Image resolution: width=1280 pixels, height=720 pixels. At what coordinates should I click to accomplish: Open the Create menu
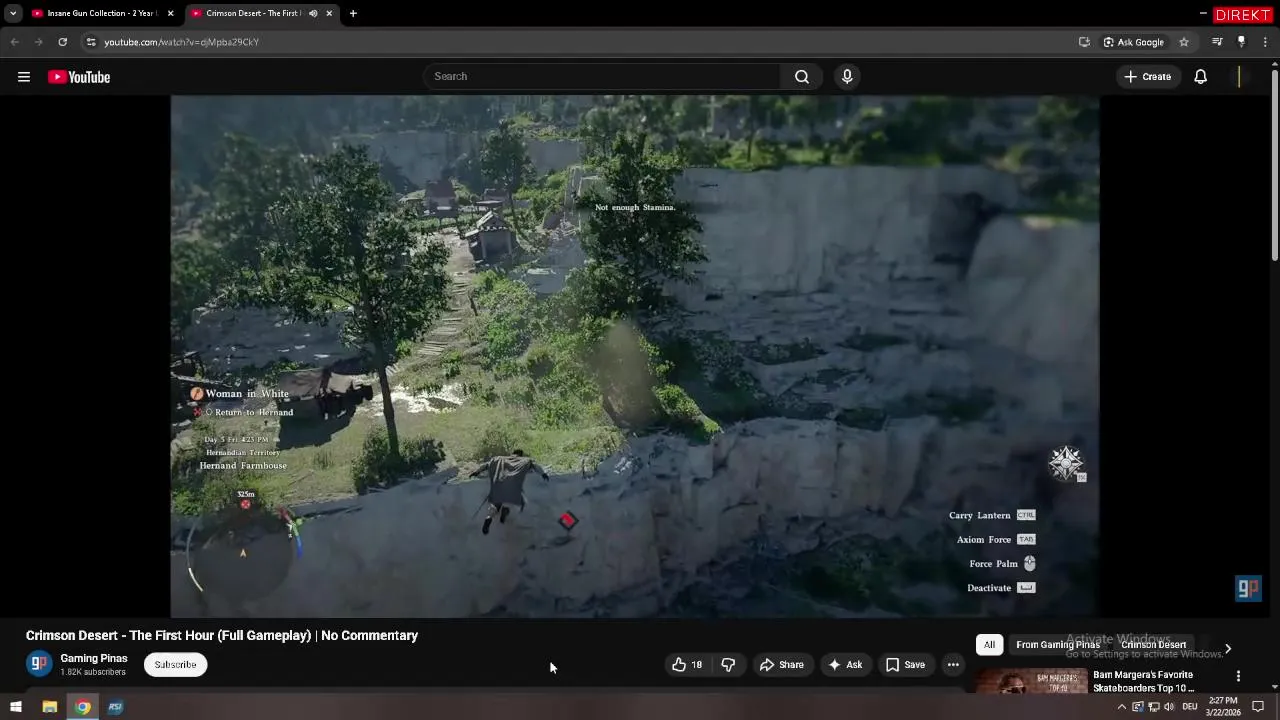[x=1148, y=77]
